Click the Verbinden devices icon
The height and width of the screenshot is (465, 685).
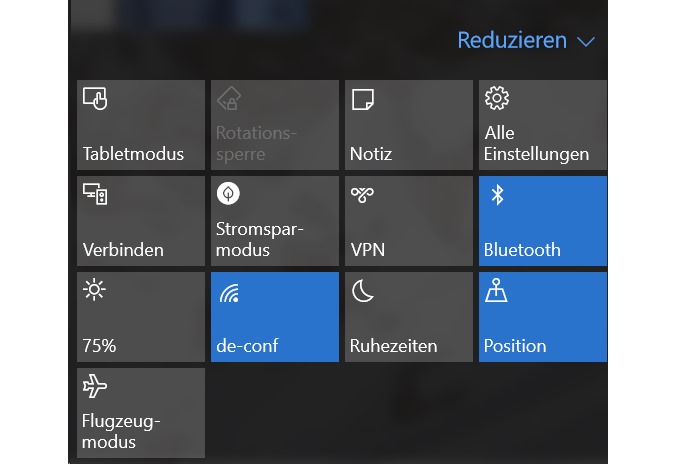(95, 194)
